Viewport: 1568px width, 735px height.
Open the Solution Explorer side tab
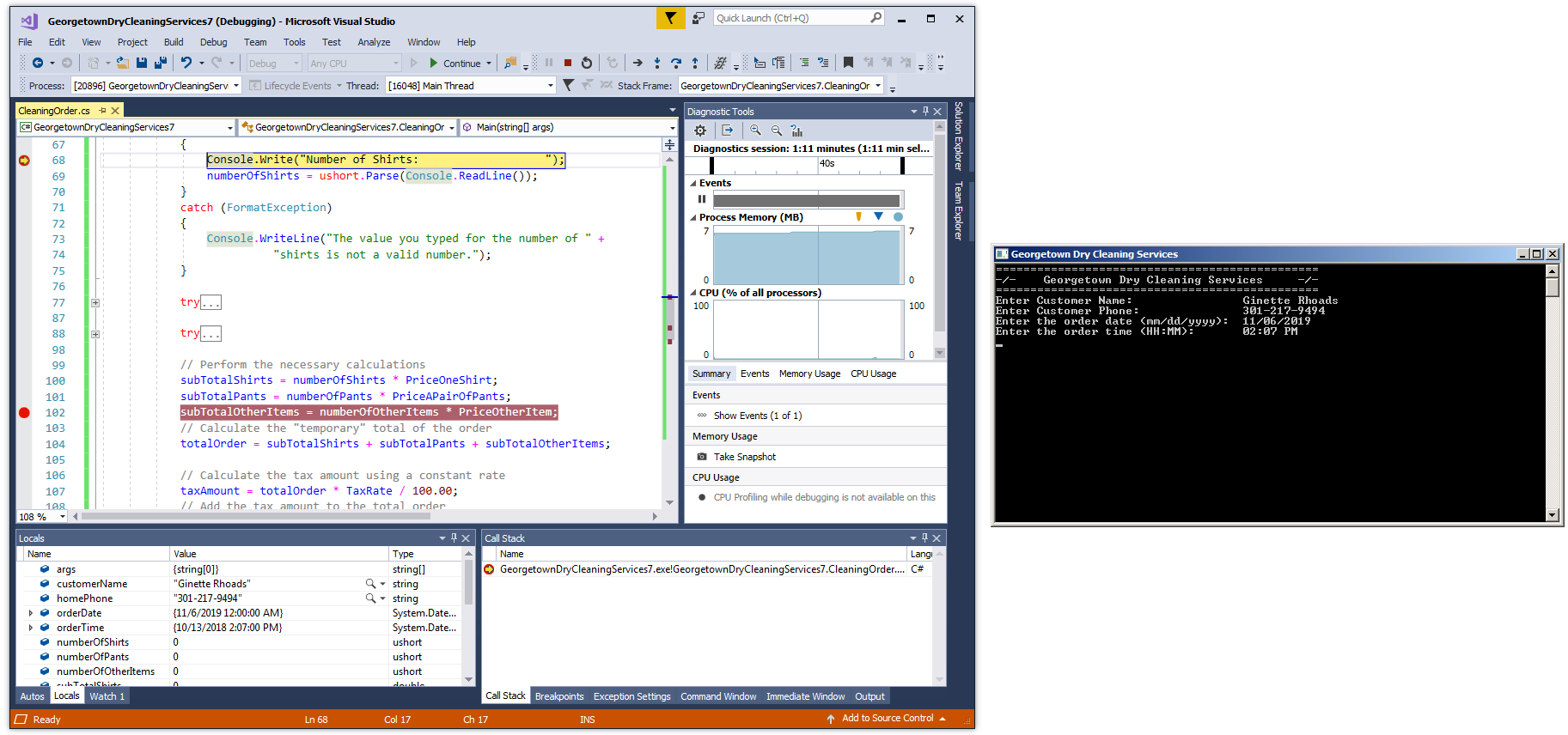coord(959,136)
